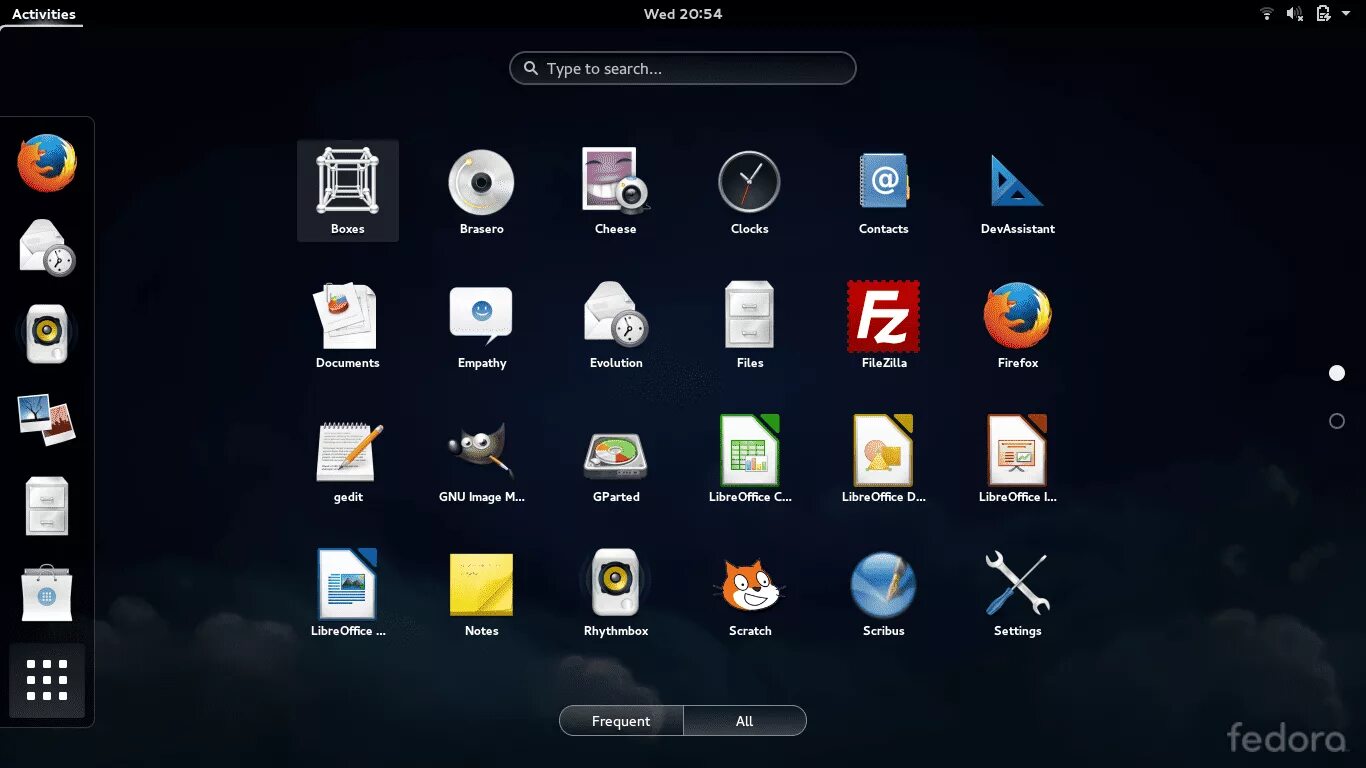Open Firefox from the app grid
Image resolution: width=1366 pixels, height=768 pixels.
point(1017,324)
